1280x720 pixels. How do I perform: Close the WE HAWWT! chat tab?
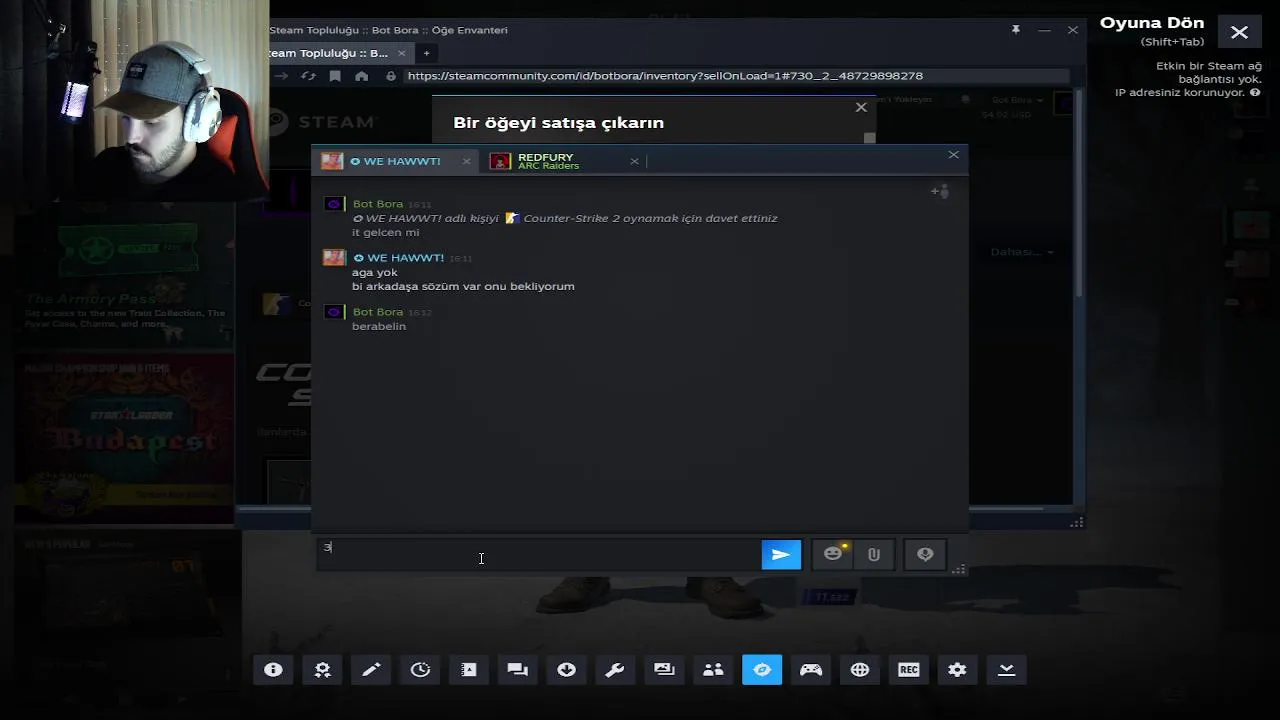(466, 161)
